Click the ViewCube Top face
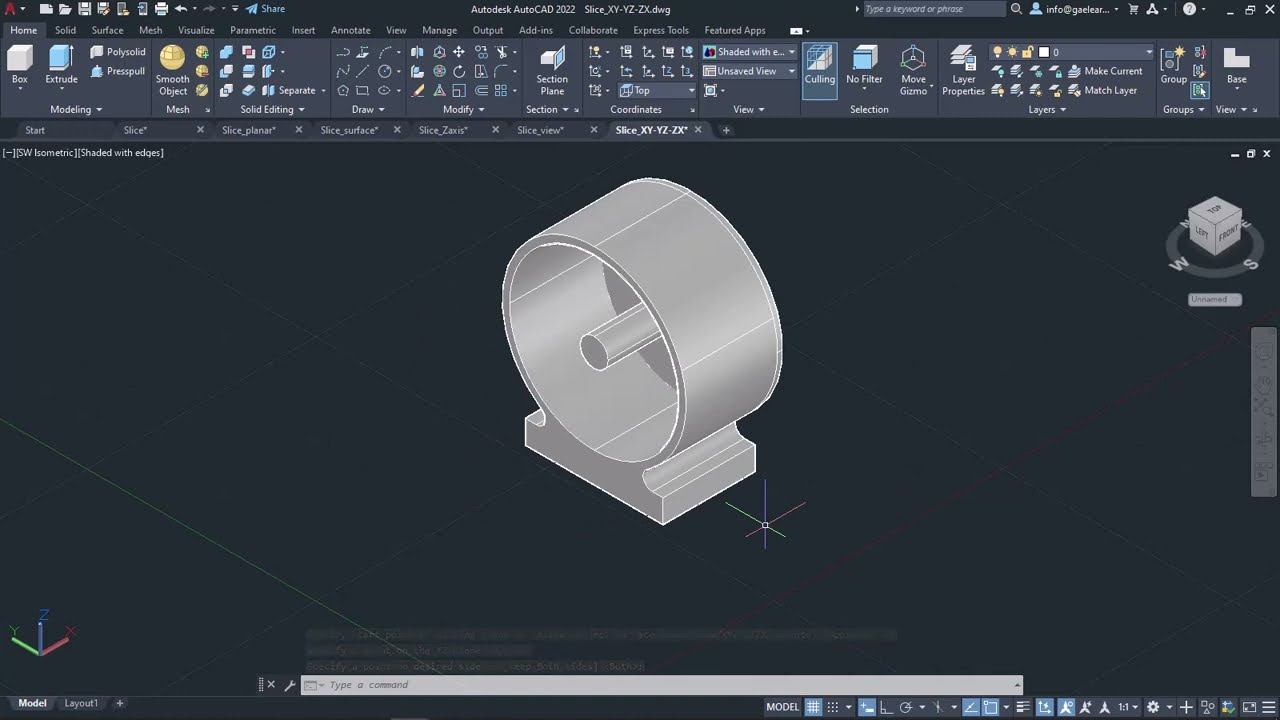Image resolution: width=1280 pixels, height=720 pixels. (x=1214, y=209)
